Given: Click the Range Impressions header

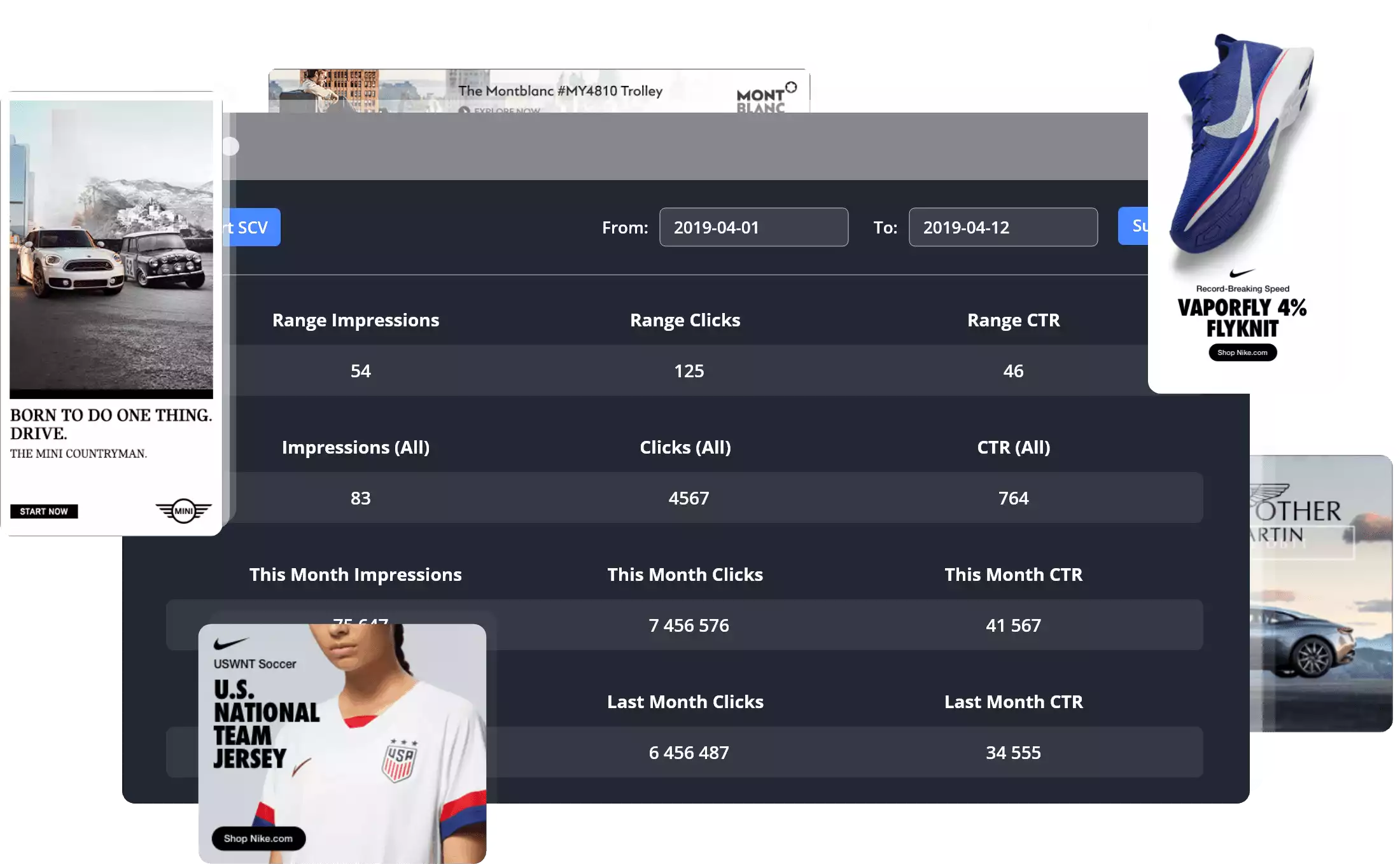Looking at the screenshot, I should click(x=356, y=320).
